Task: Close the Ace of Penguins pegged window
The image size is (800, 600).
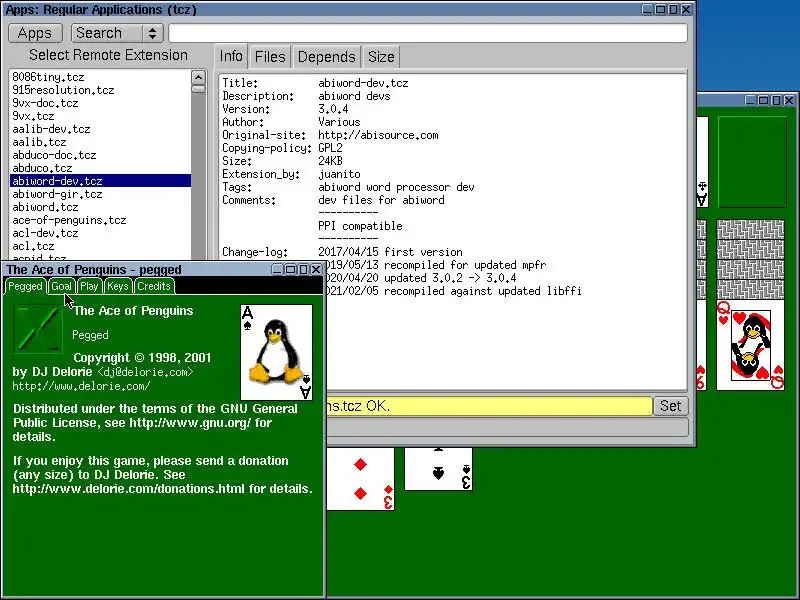Action: [x=316, y=269]
